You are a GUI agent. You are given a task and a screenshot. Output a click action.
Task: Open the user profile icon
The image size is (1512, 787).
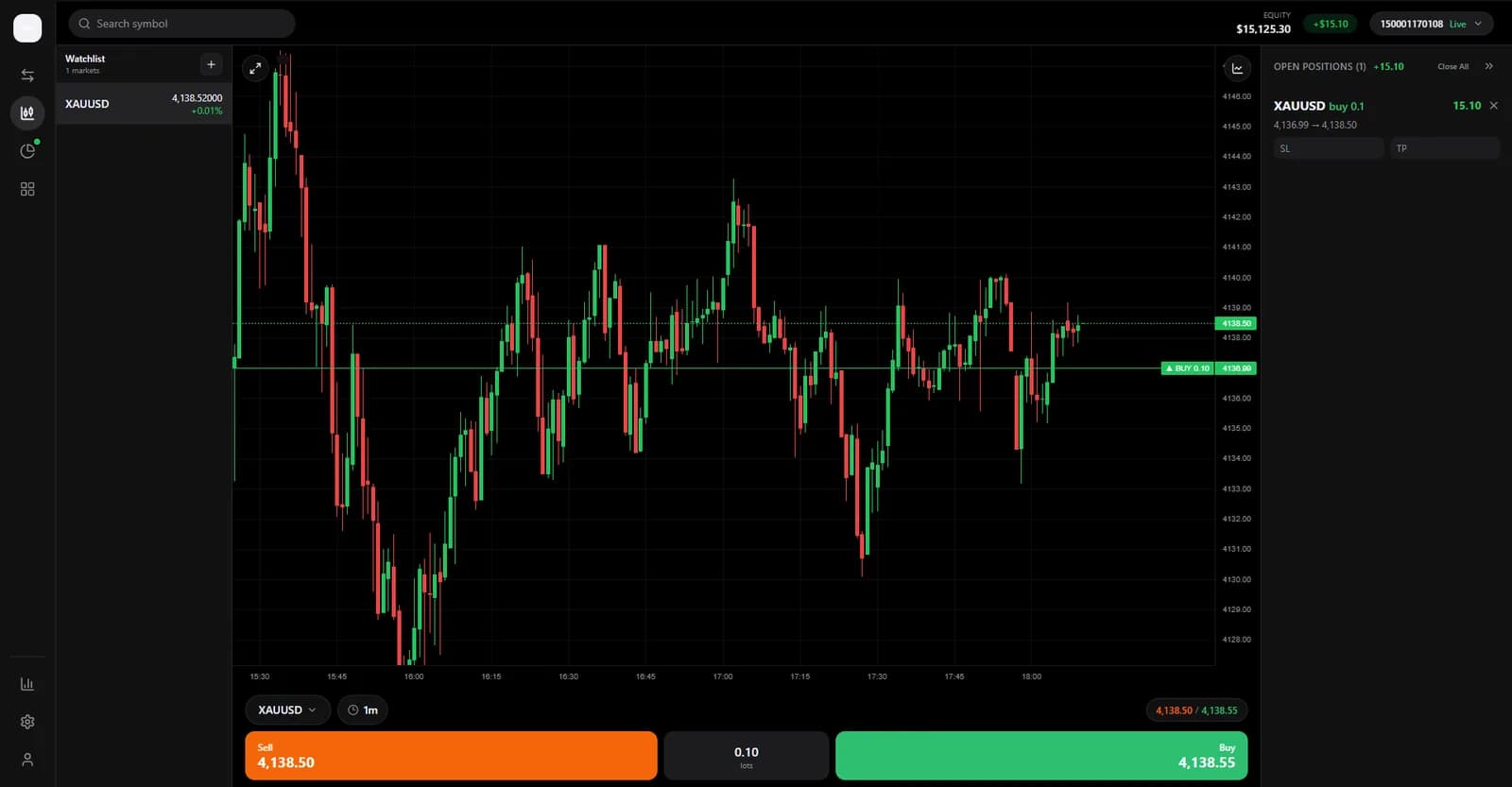[x=27, y=760]
